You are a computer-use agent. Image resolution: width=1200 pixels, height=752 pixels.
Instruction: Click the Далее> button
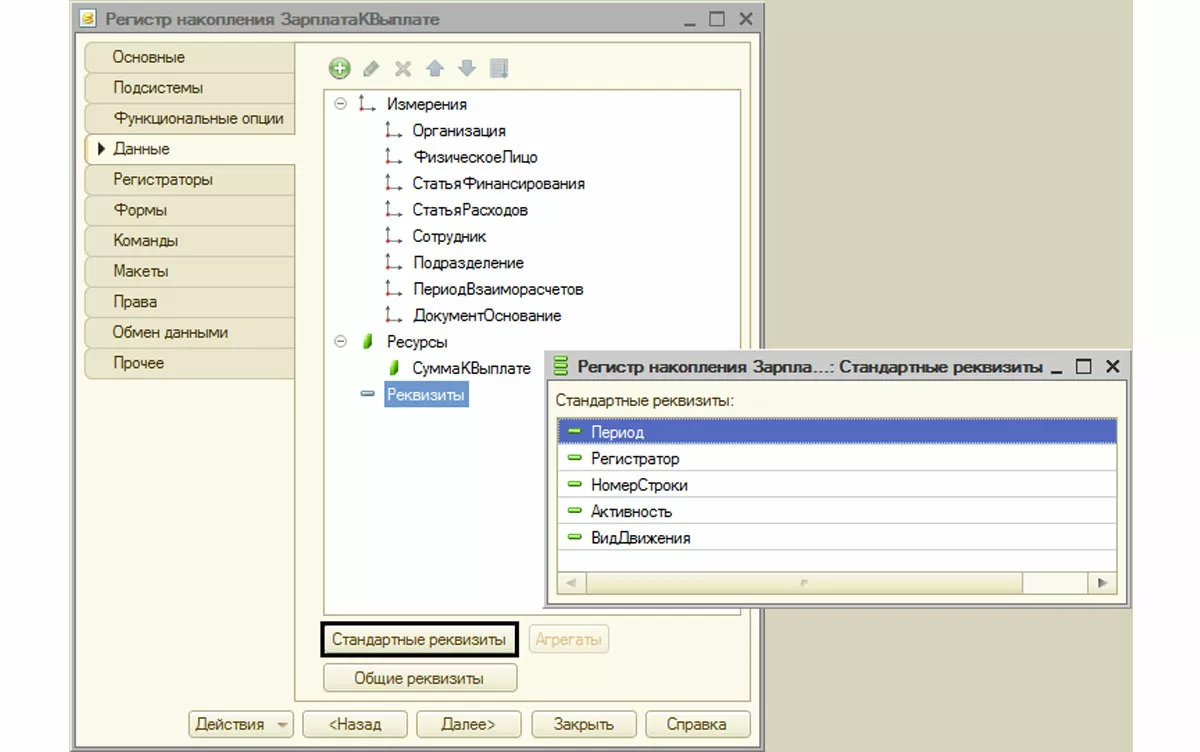[x=469, y=724]
